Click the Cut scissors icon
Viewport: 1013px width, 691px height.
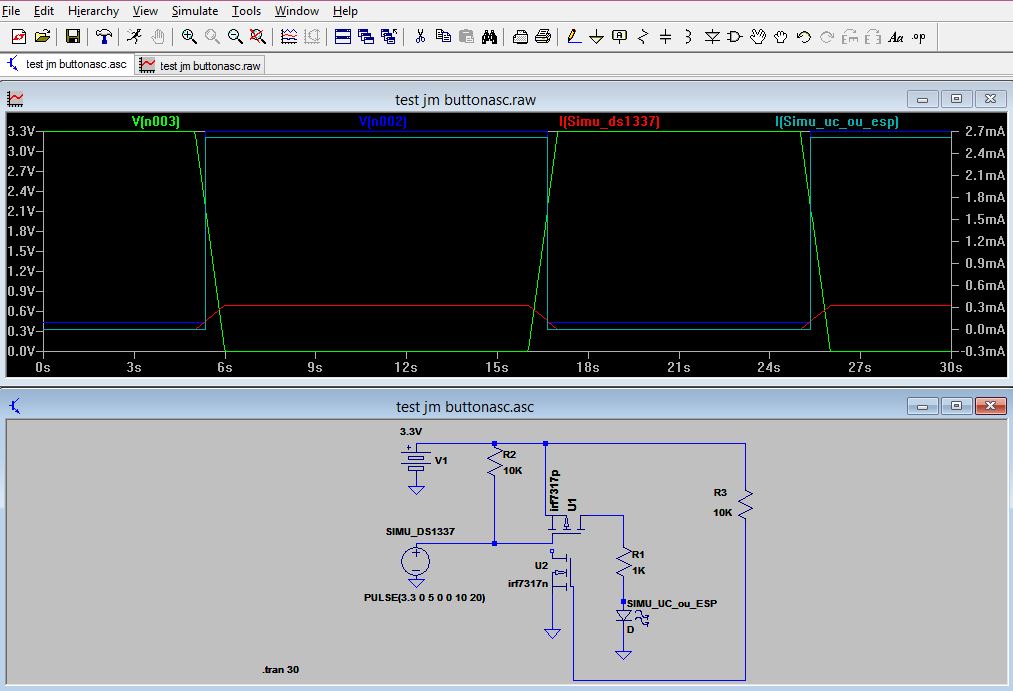tap(420, 37)
